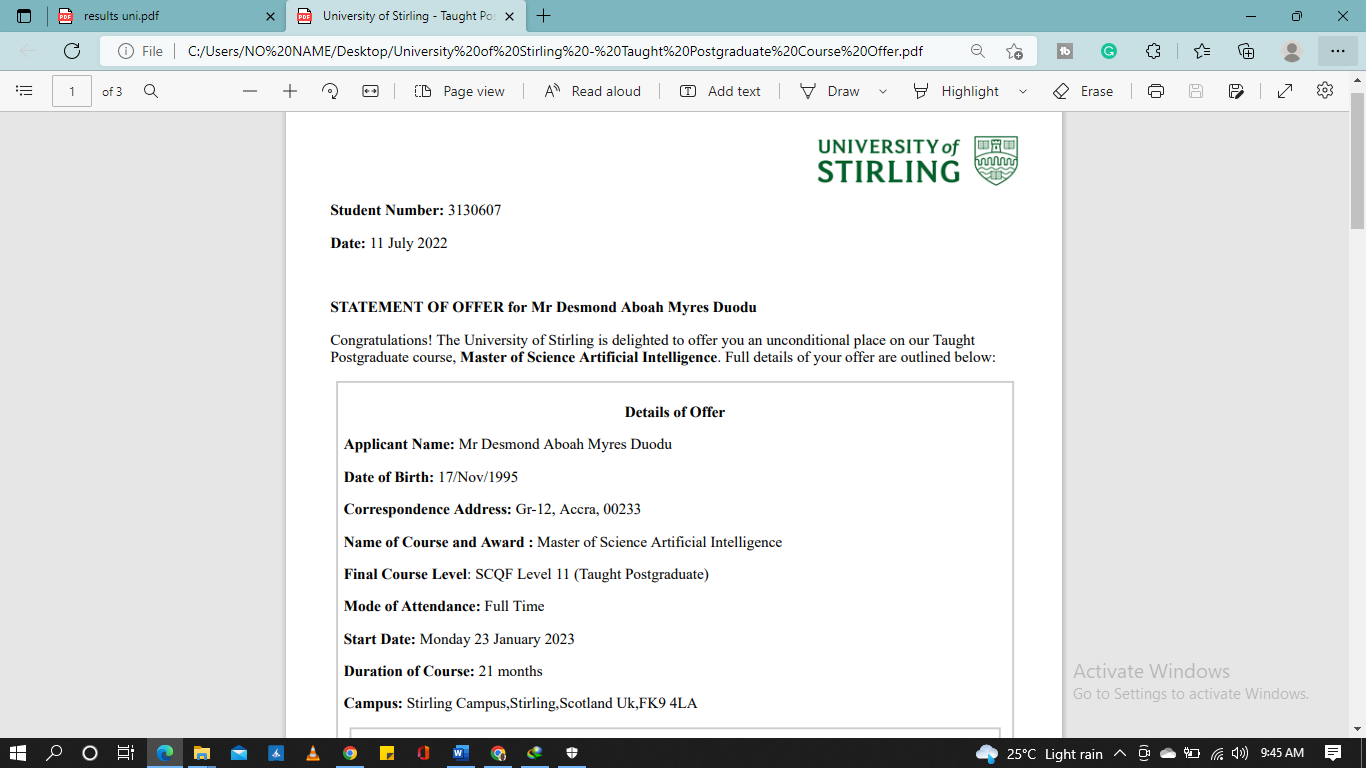Open Windows Security shield on taskbar
The image size is (1366, 768).
tap(572, 753)
